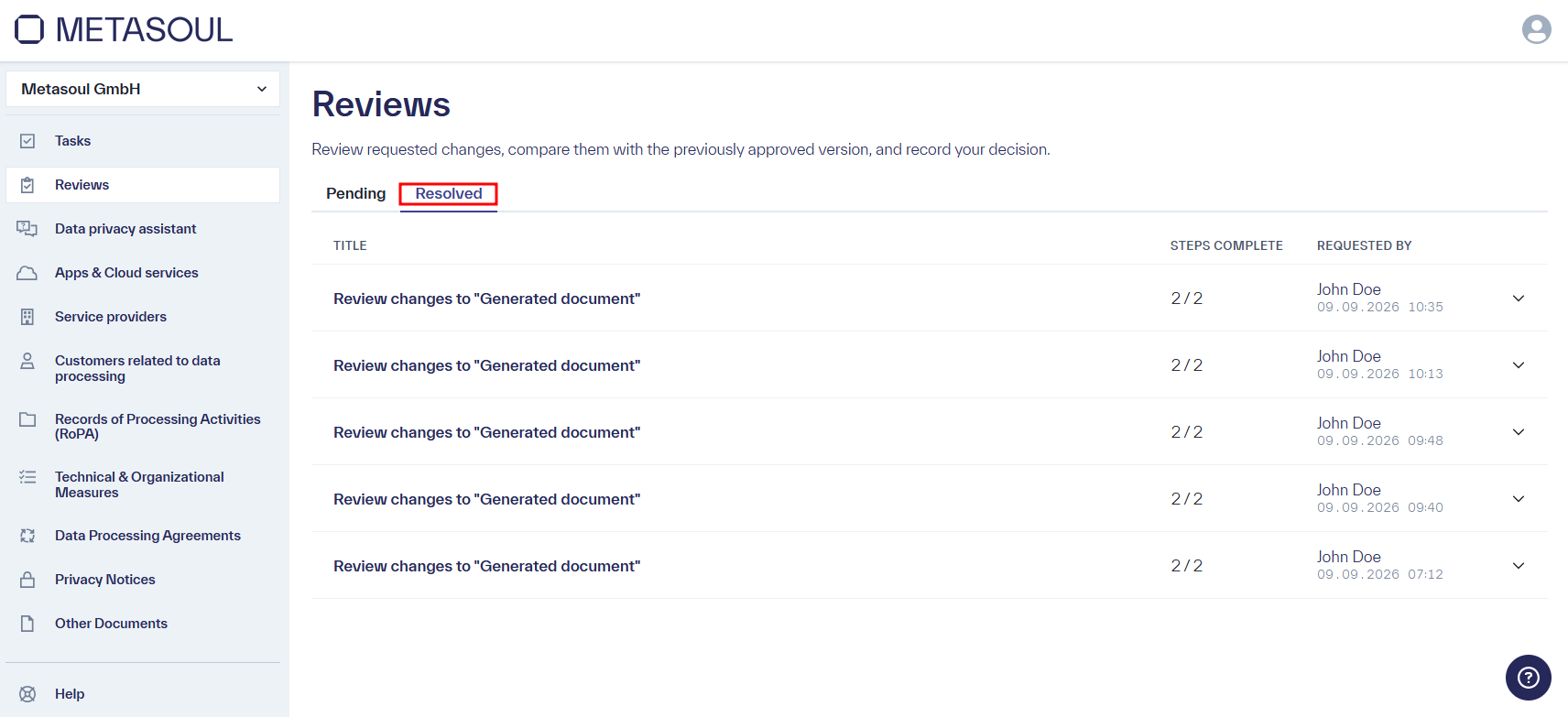Screen dimensions: 1568x717
Task: Open the Help link in sidebar
Action: [143, 694]
